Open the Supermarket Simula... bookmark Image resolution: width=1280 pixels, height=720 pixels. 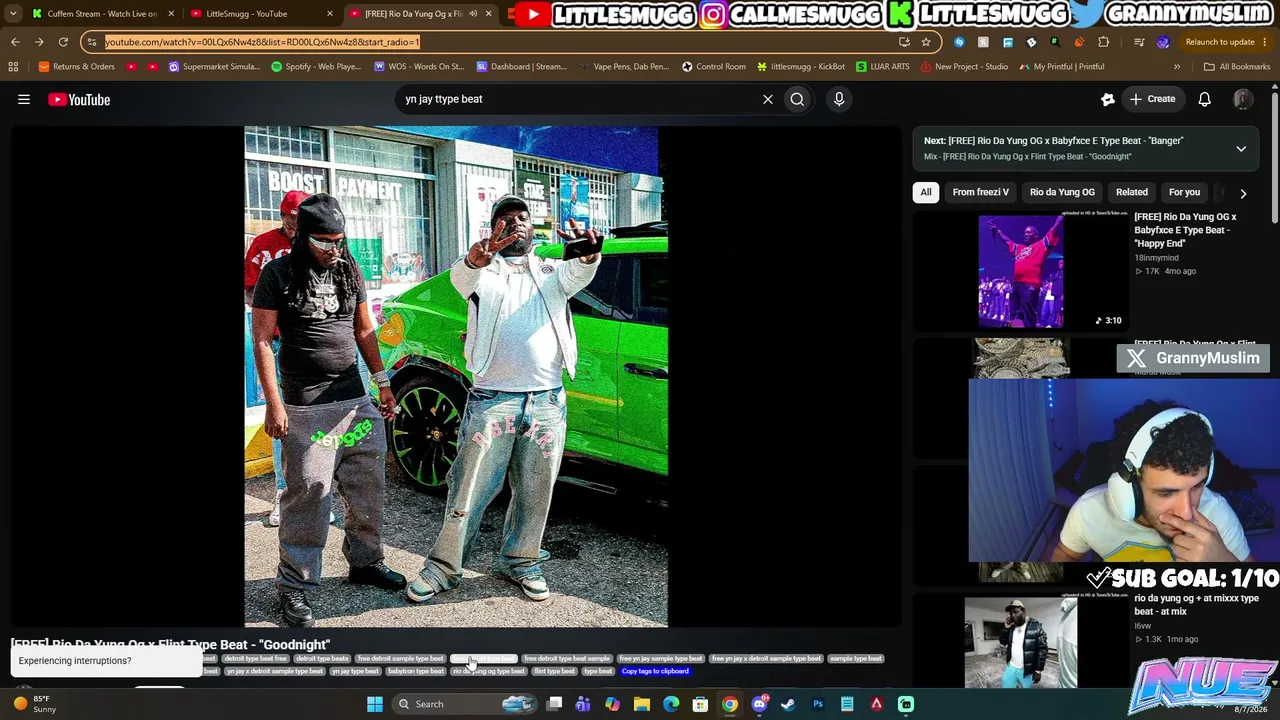214,67
